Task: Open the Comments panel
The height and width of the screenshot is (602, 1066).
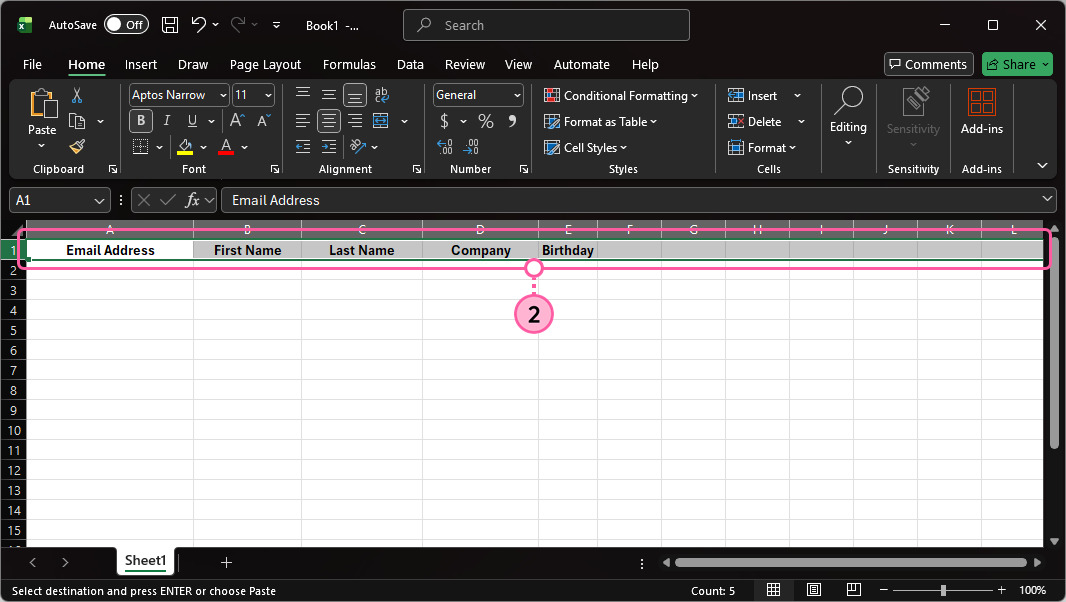Action: coord(928,64)
